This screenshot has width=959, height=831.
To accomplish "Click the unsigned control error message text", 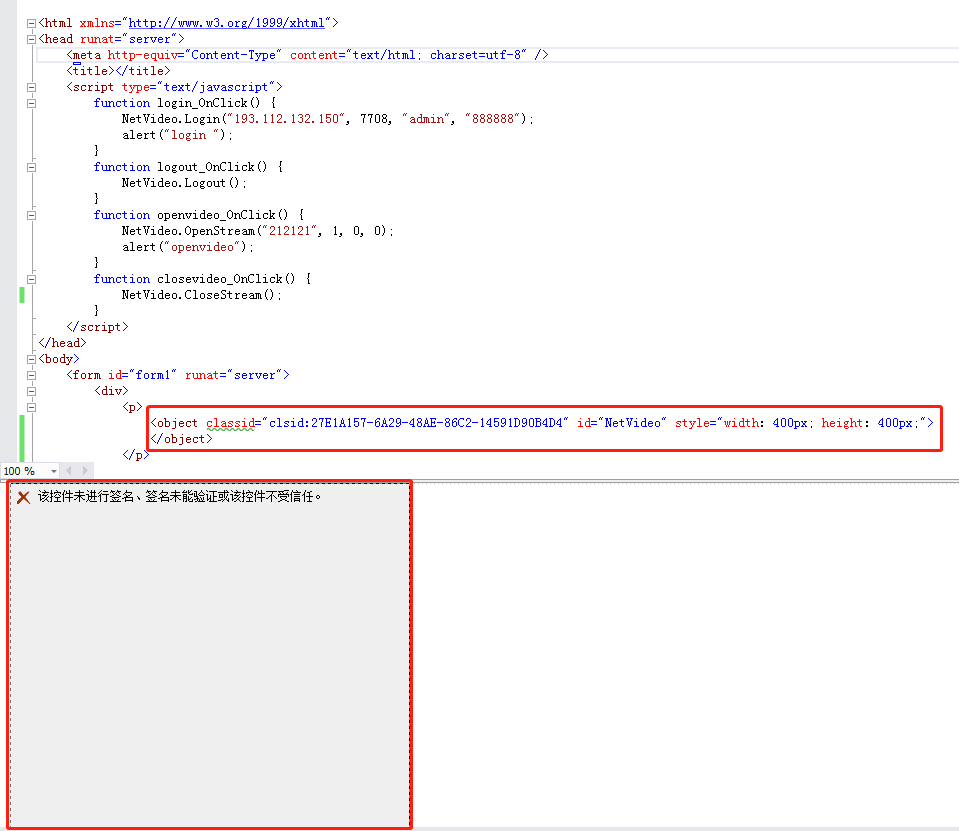I will (179, 497).
